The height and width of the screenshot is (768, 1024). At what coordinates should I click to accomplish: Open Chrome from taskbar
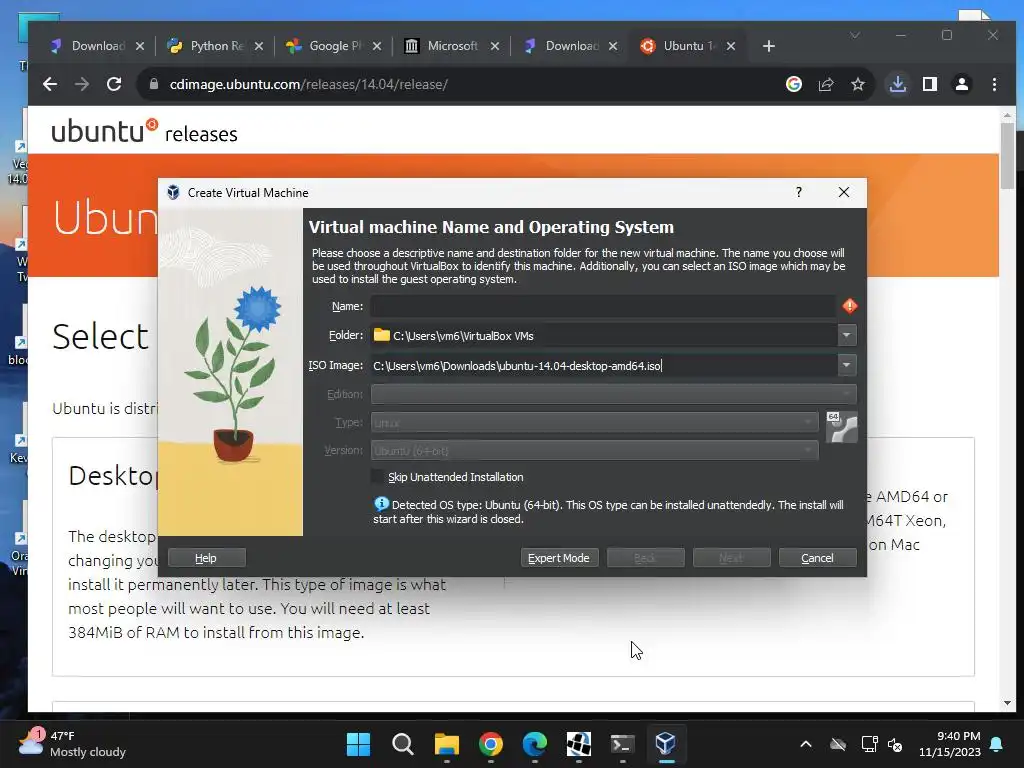point(490,744)
